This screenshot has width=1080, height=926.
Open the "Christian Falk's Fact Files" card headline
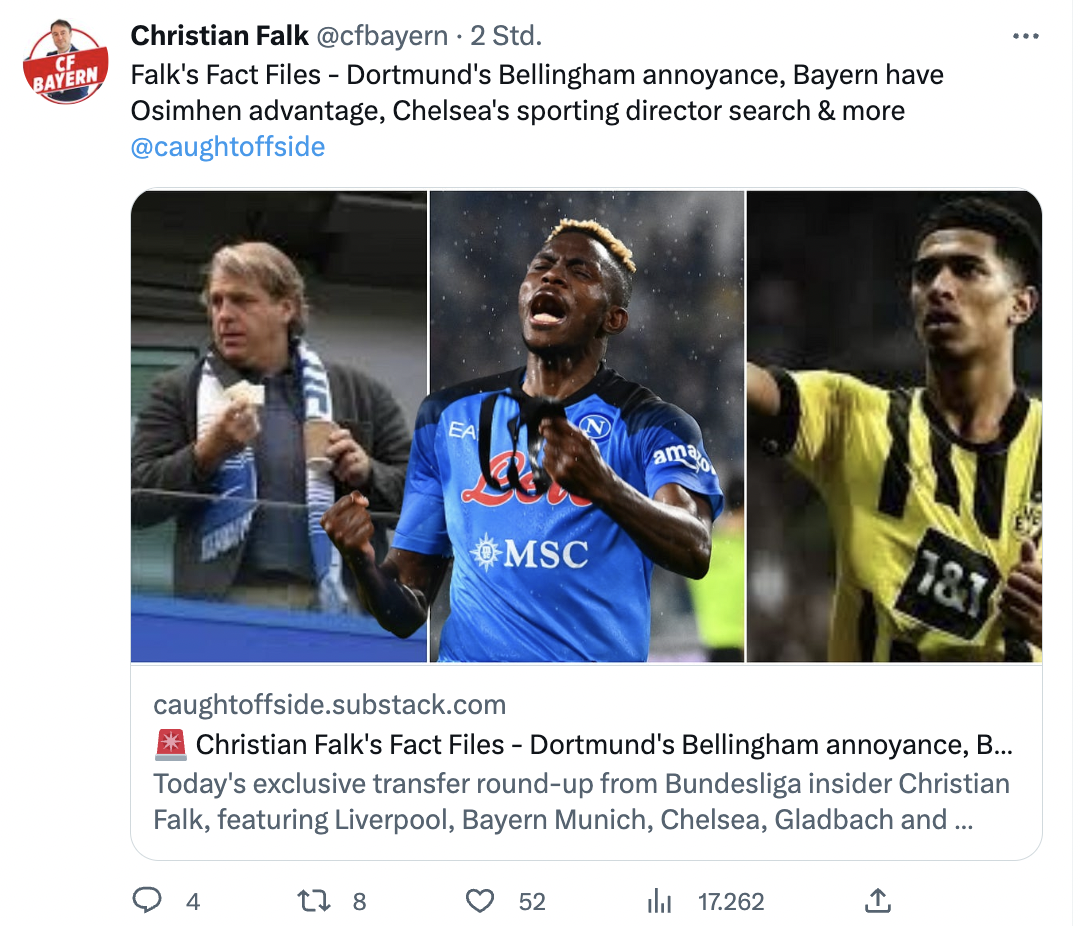click(585, 745)
